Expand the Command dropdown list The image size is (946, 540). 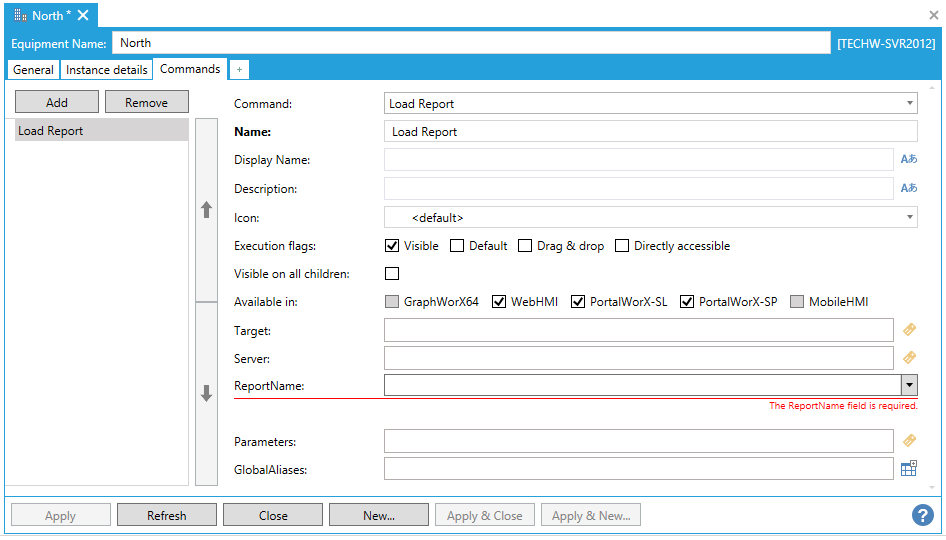click(909, 103)
